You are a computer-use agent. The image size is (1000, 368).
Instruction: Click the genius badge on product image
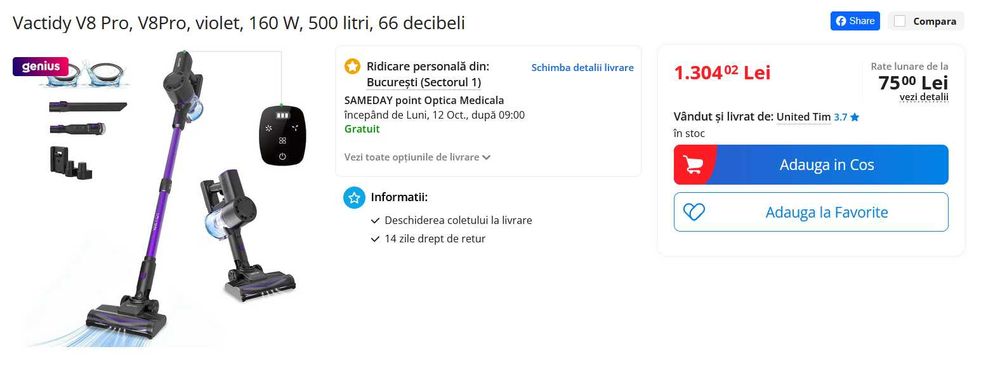pos(40,66)
